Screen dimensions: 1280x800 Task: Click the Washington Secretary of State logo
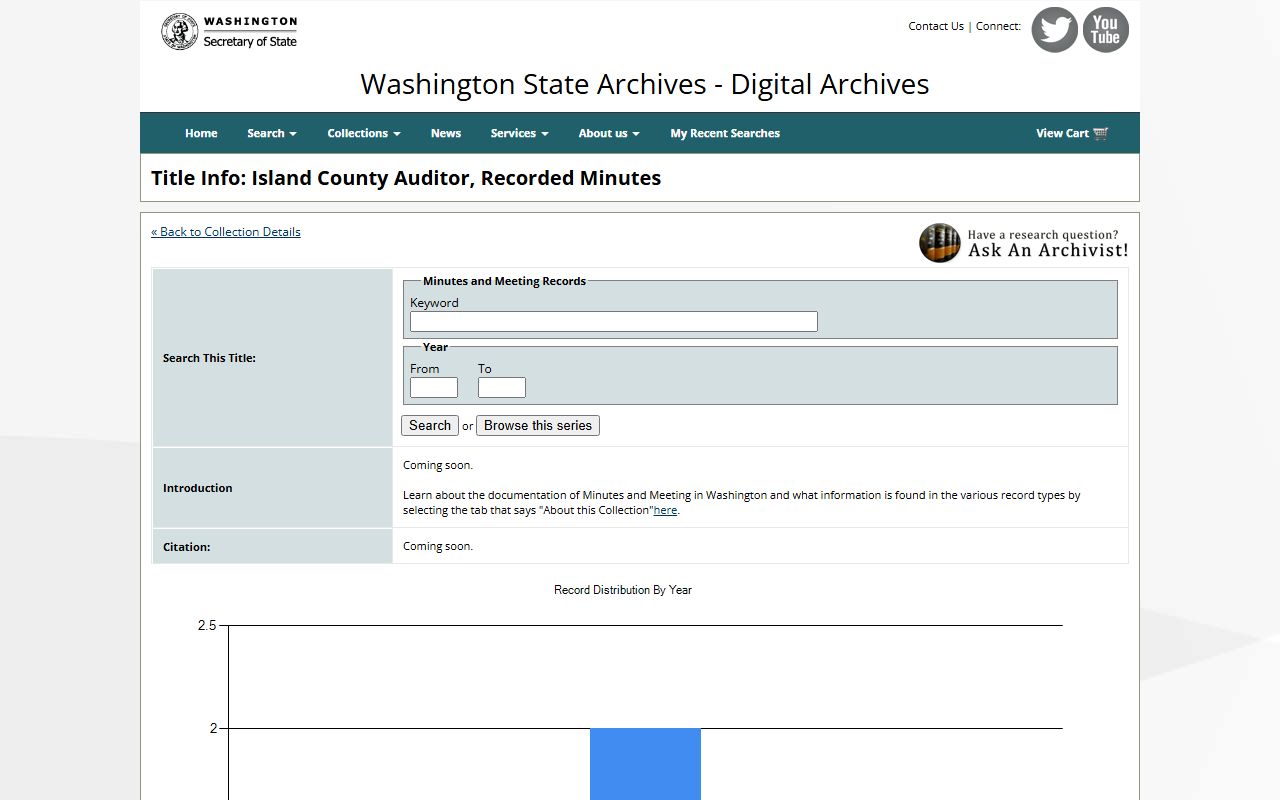pos(230,32)
